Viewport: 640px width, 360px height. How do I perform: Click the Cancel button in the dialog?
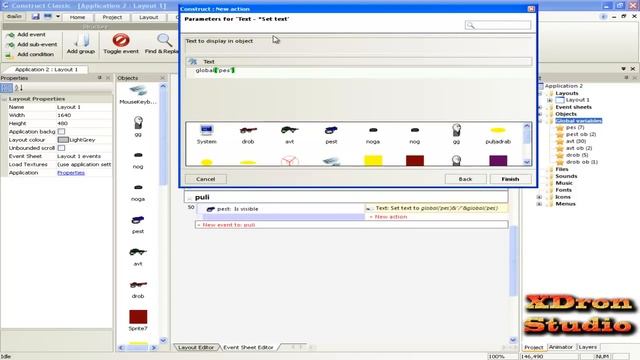(206, 179)
